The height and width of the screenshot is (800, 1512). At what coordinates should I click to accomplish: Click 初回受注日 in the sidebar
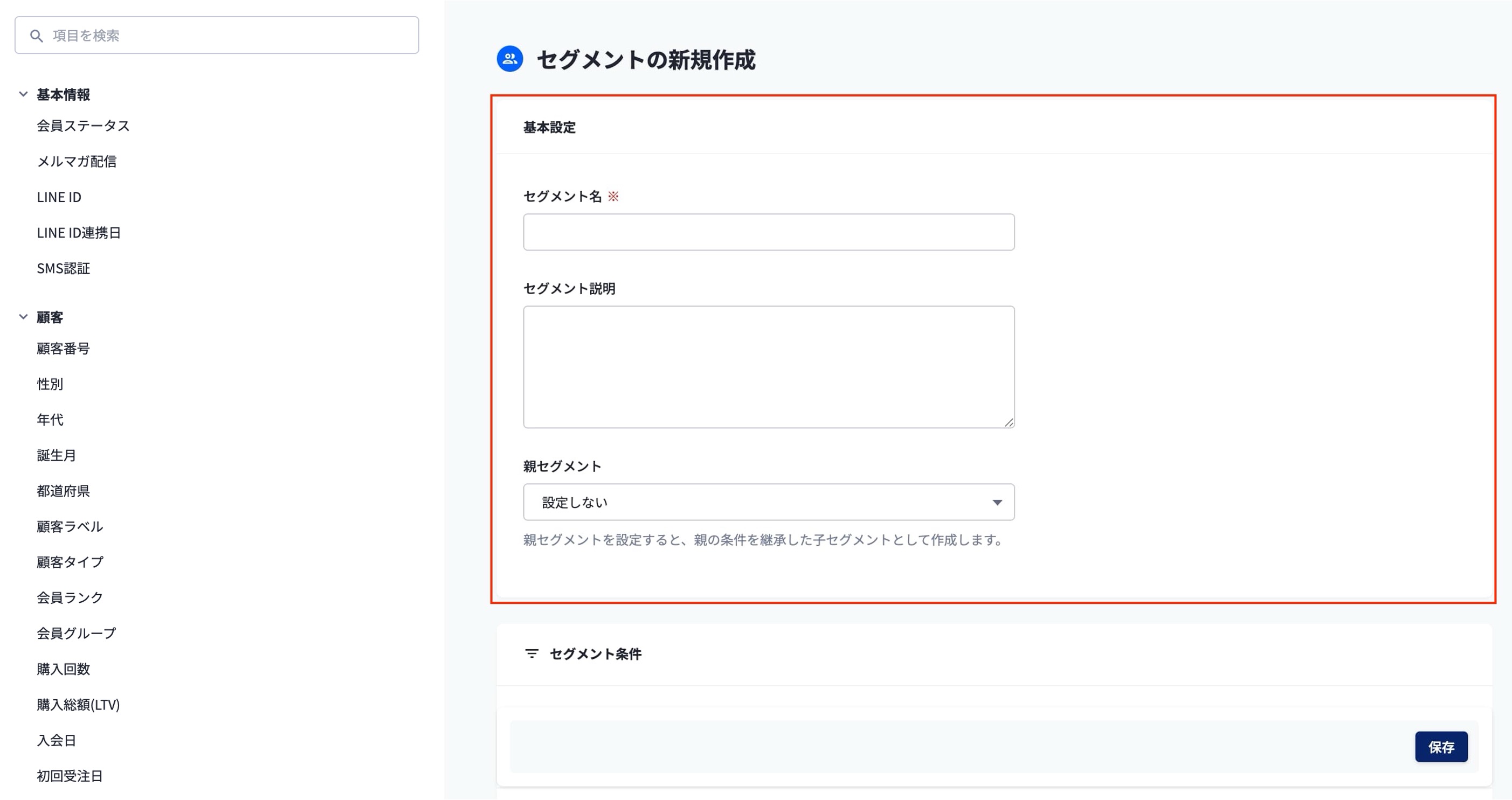70,776
